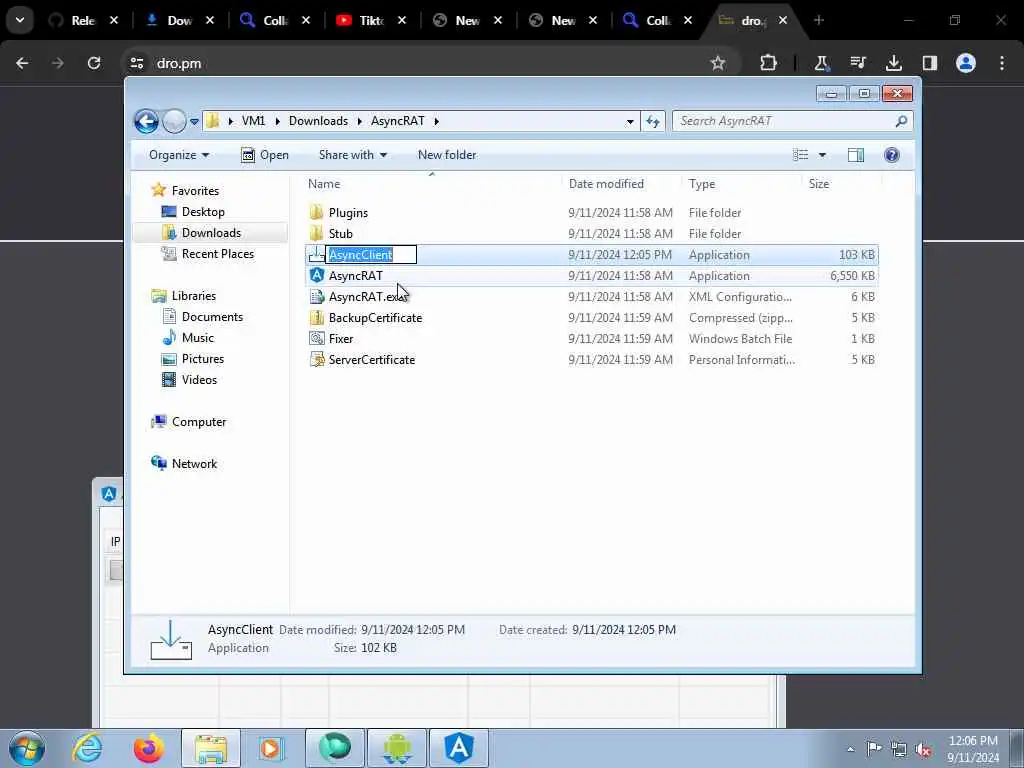Click the AsyncClient rename text box
1024x768 pixels.
click(x=371, y=255)
